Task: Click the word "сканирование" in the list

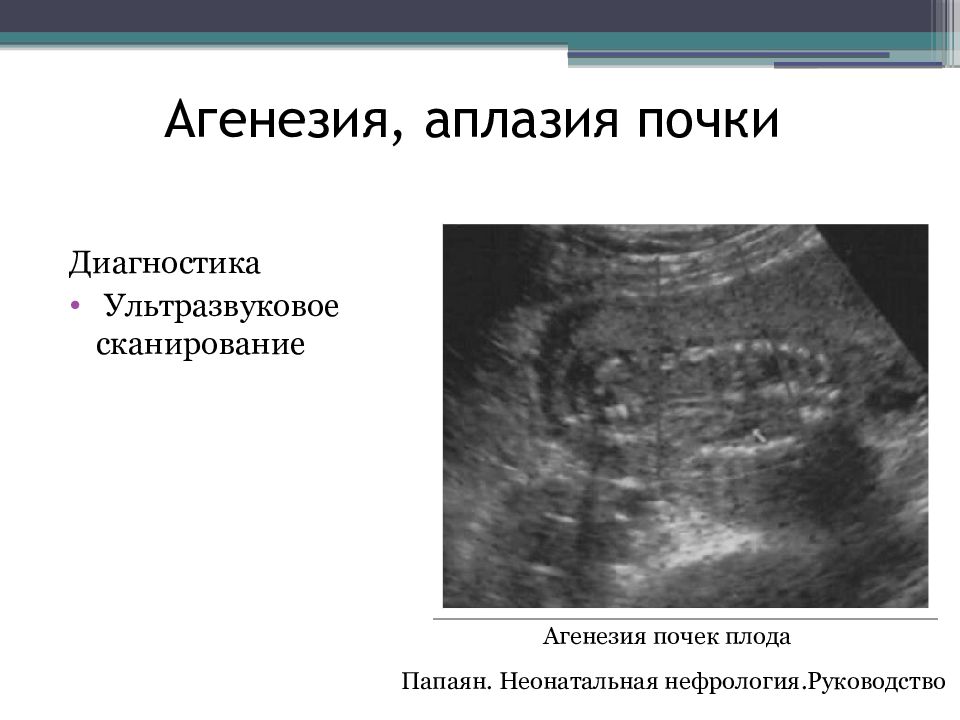Action: point(200,345)
